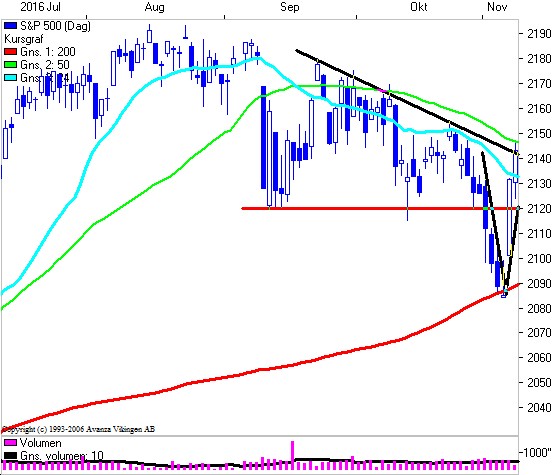The width and height of the screenshot is (554, 475).
Task: Click the blue S&P 500 legend swatch
Action: click(10, 26)
